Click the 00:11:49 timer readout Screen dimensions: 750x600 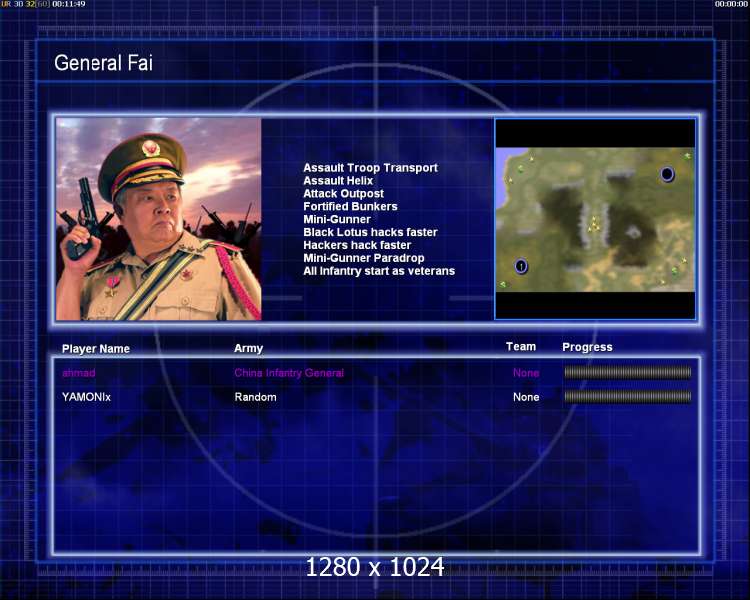(68, 4)
